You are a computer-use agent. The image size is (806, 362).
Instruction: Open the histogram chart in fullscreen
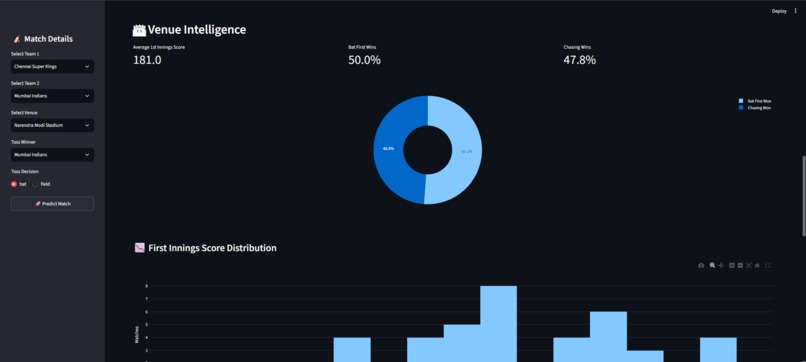tap(768, 265)
